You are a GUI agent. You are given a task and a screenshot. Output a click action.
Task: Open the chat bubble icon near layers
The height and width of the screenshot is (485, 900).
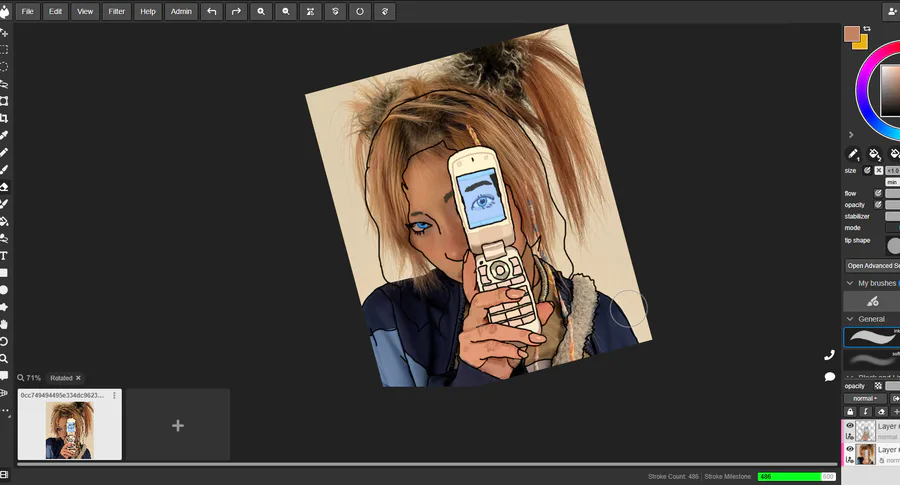[829, 377]
